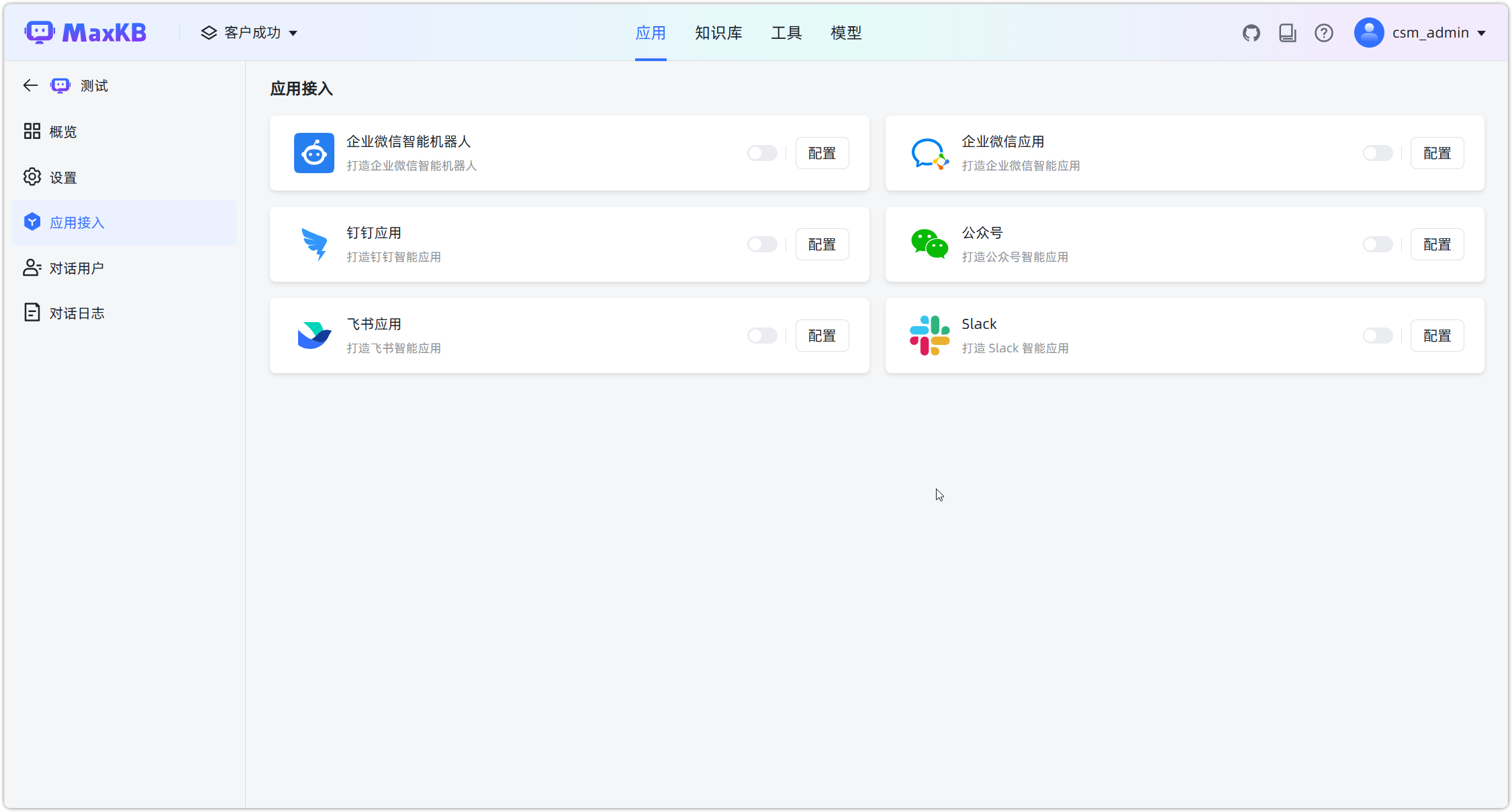1512x812 pixels.
Task: Open the 模型 tab
Action: 845,33
